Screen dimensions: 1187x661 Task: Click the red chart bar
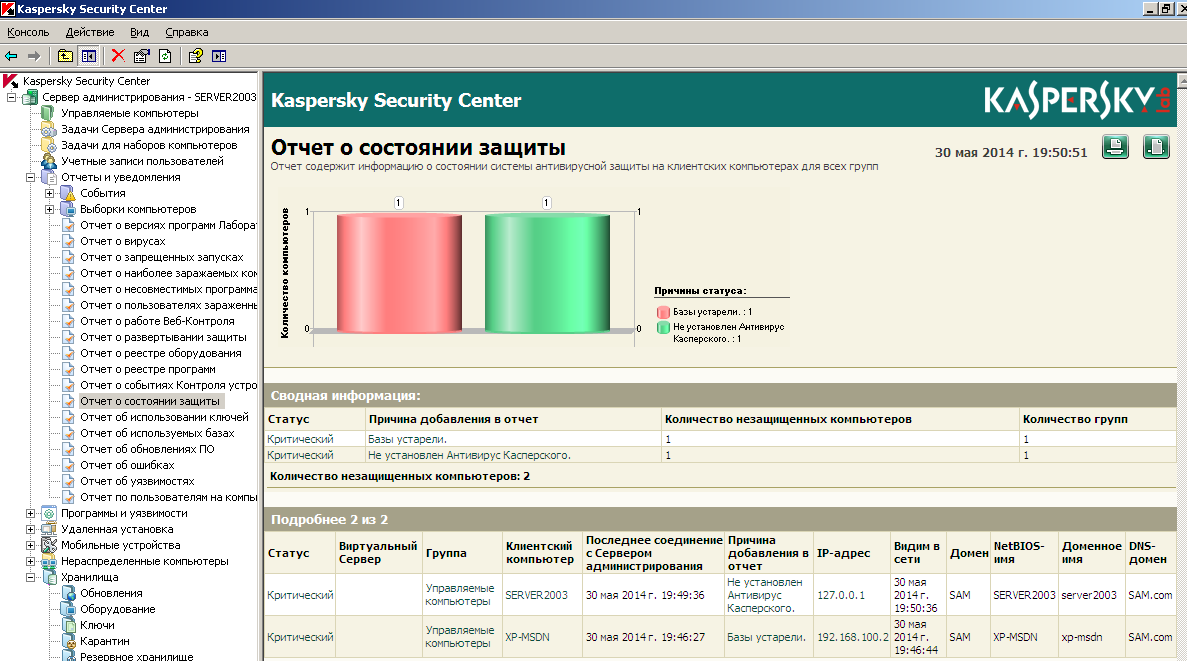[399, 273]
